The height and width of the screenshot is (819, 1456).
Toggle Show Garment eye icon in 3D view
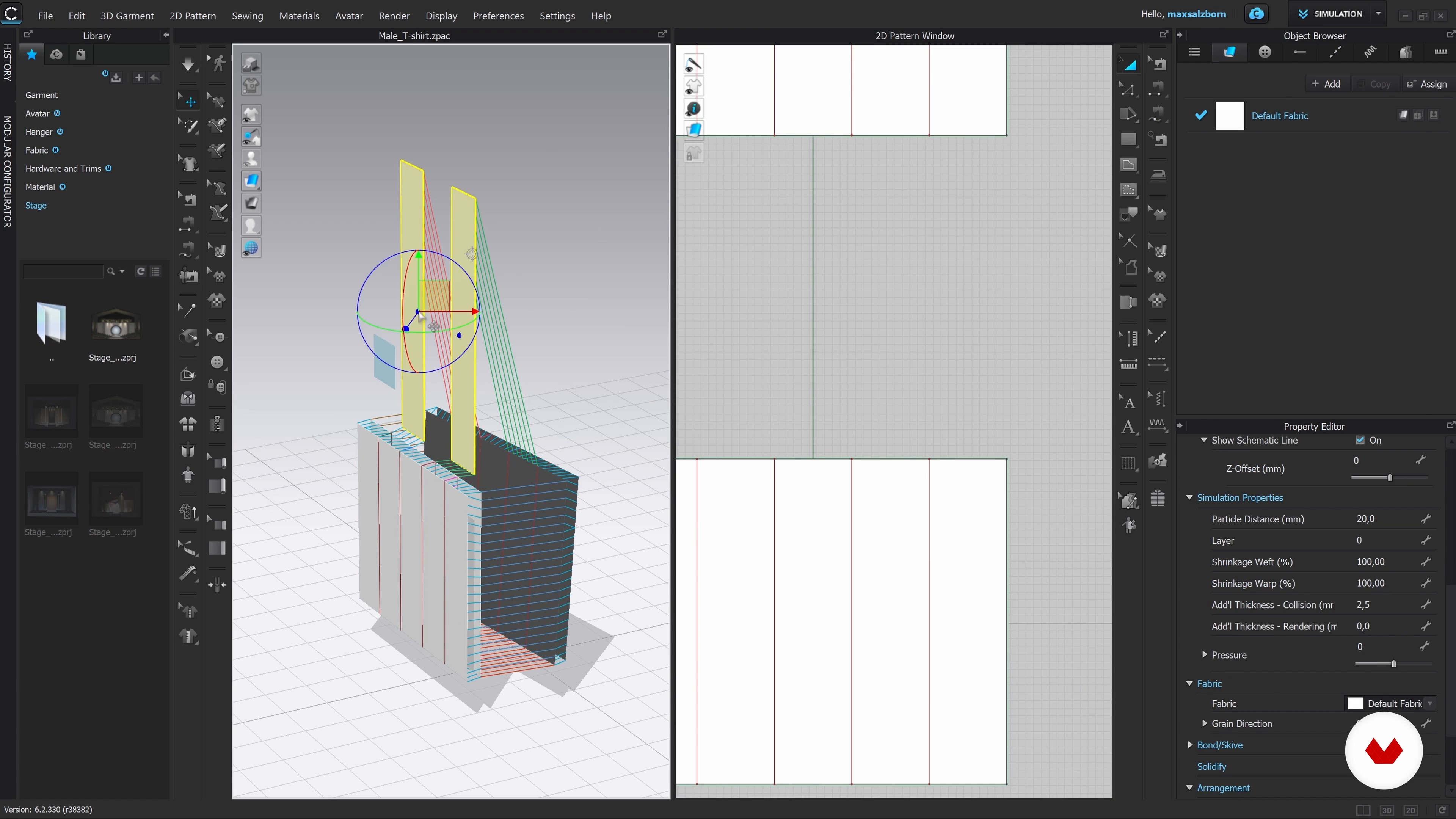pyautogui.click(x=251, y=114)
